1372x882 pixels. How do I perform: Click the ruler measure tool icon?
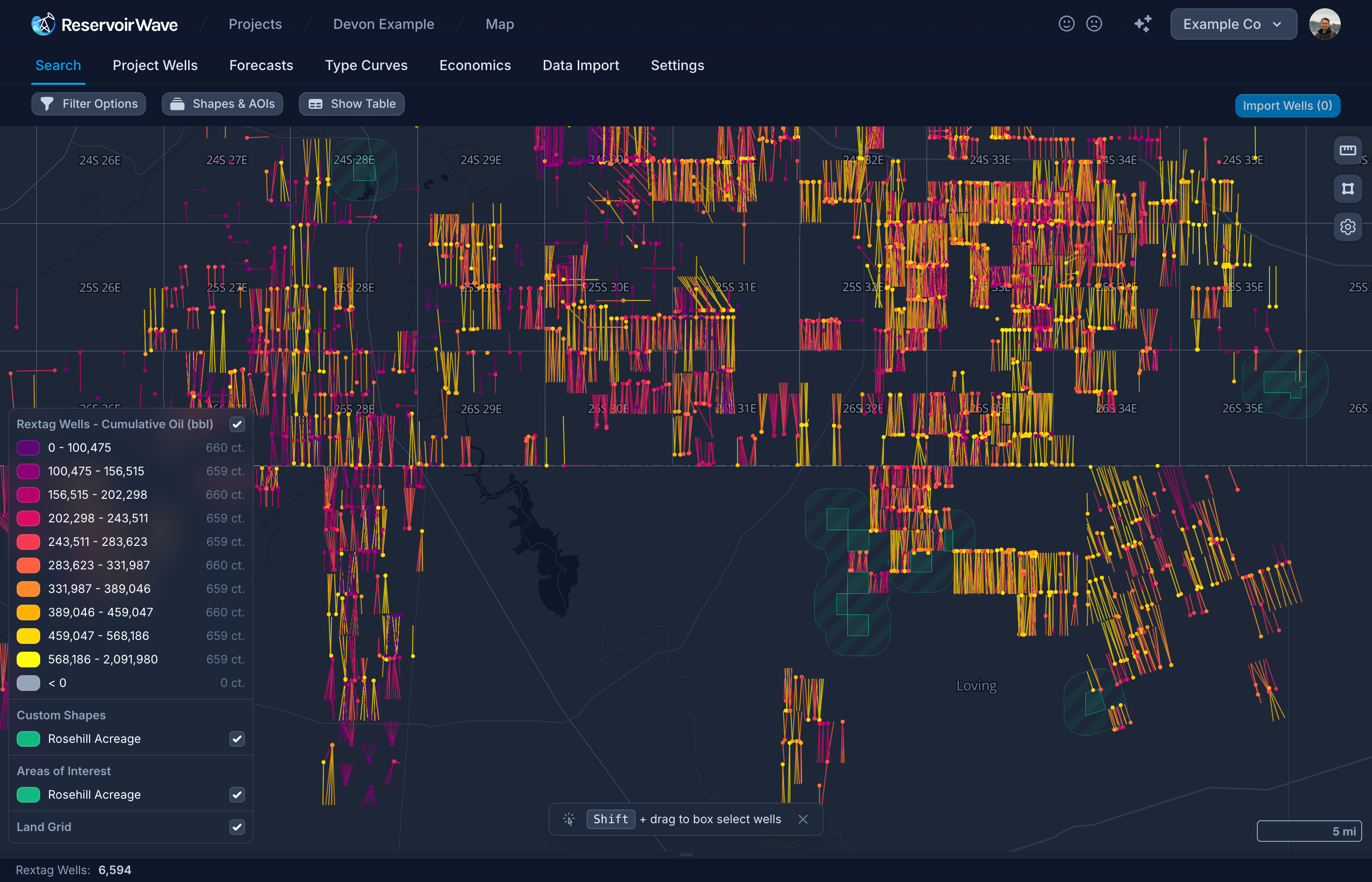(1347, 150)
